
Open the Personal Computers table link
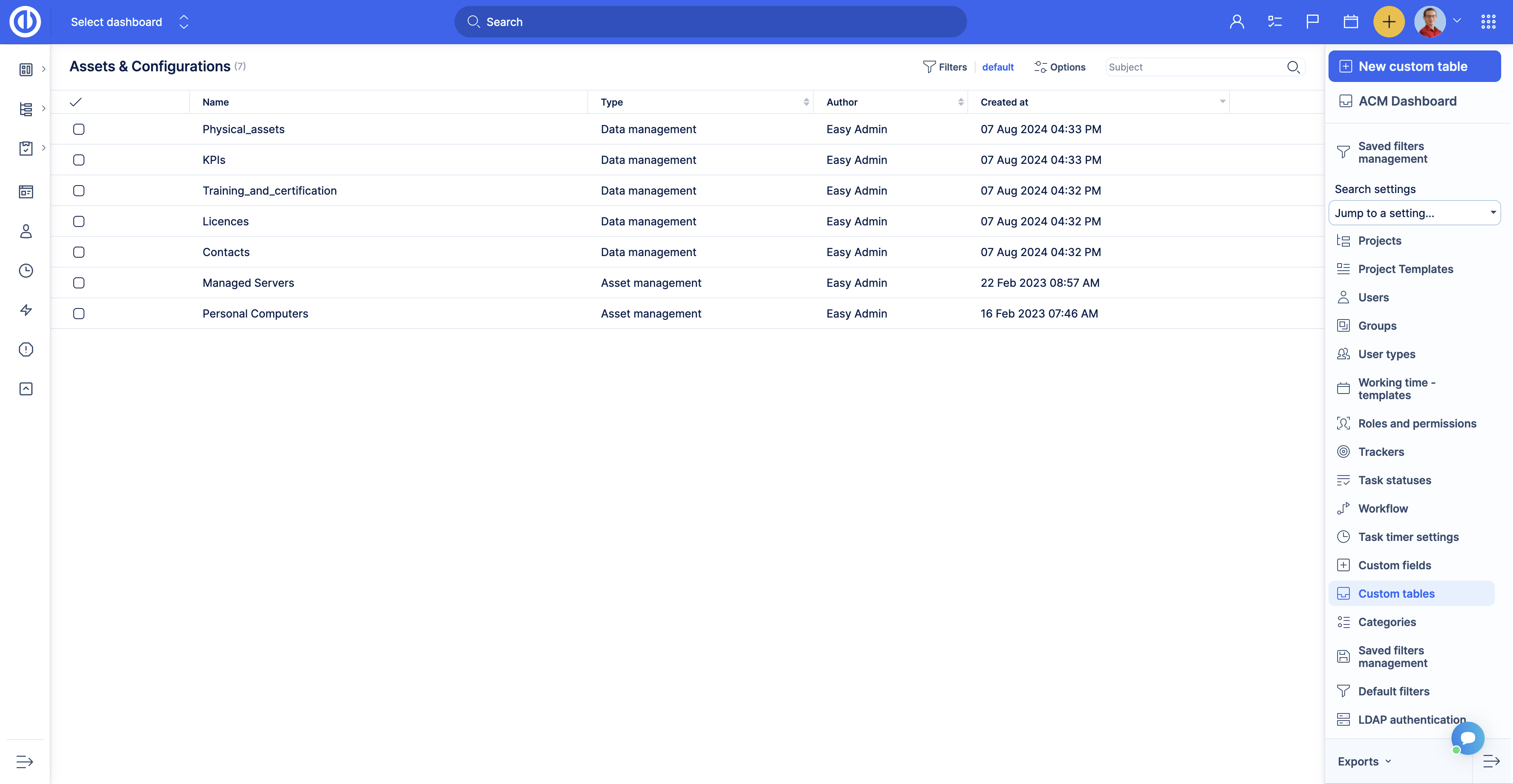point(255,313)
